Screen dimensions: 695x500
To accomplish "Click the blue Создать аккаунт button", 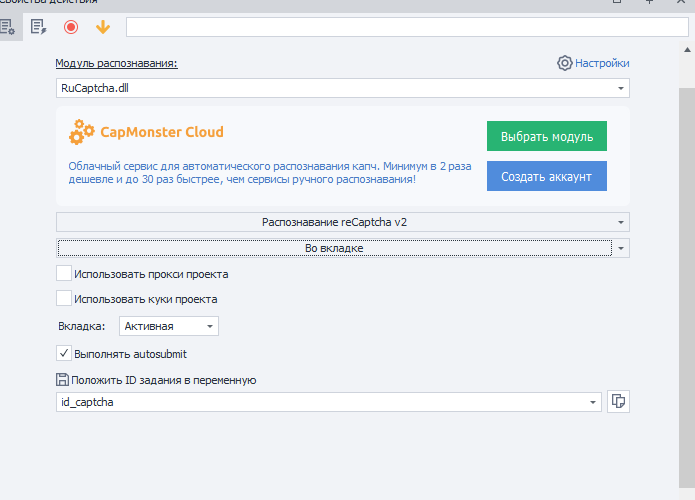I will coord(546,176).
